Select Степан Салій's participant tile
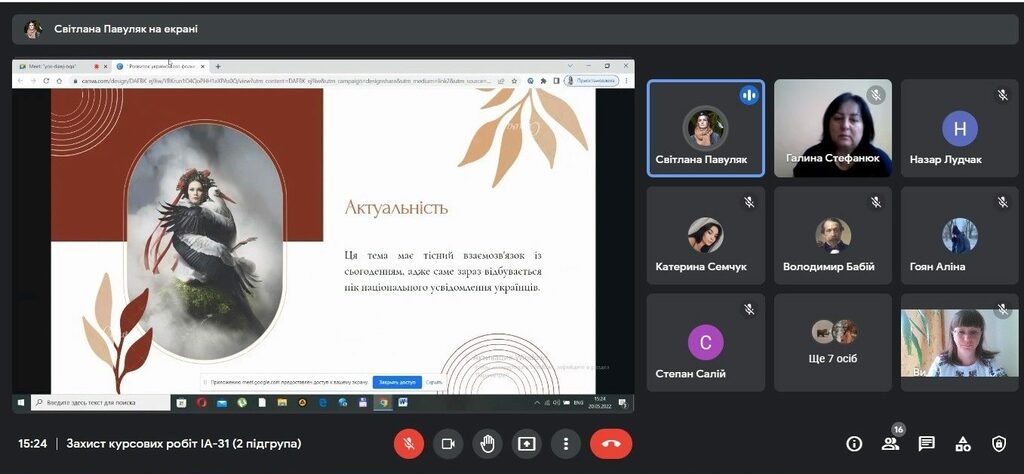This screenshot has width=1024, height=474. (705, 341)
